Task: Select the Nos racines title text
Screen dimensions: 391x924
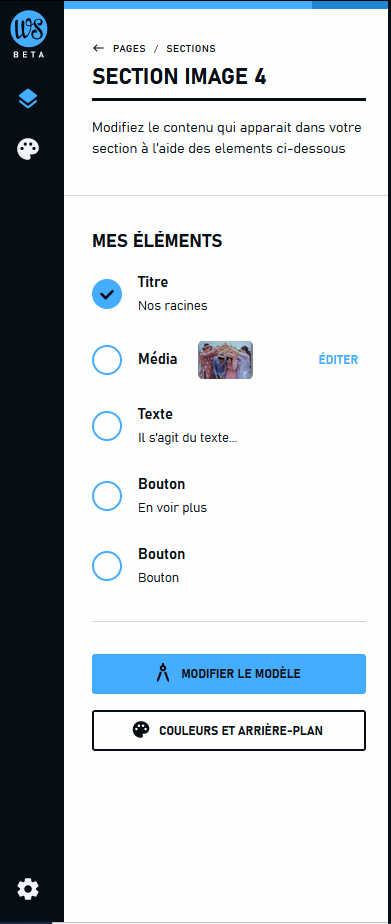Action: point(173,306)
